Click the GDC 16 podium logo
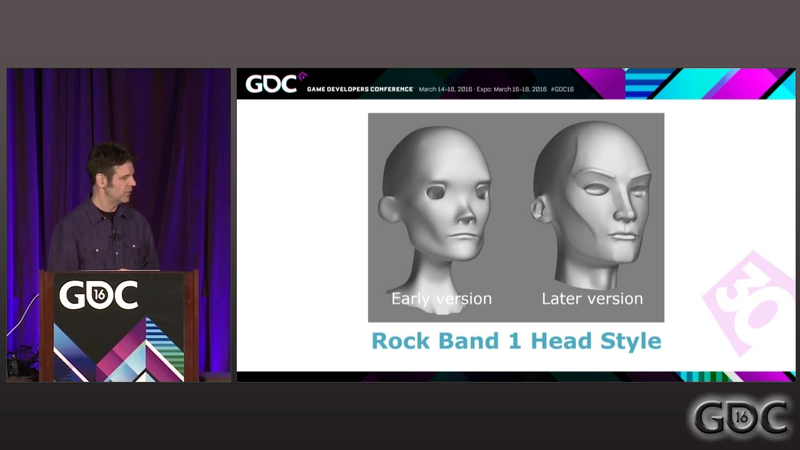Image resolution: width=800 pixels, height=450 pixels. (98, 294)
